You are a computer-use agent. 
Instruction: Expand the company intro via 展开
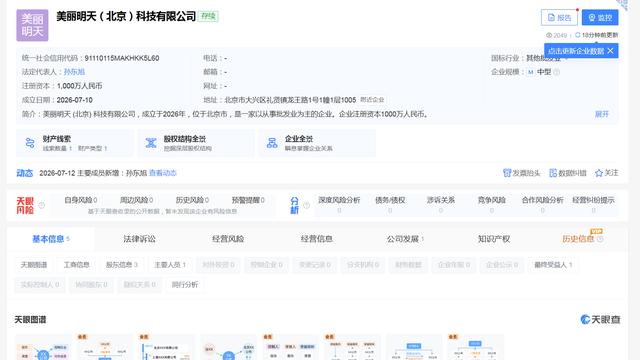(x=602, y=114)
